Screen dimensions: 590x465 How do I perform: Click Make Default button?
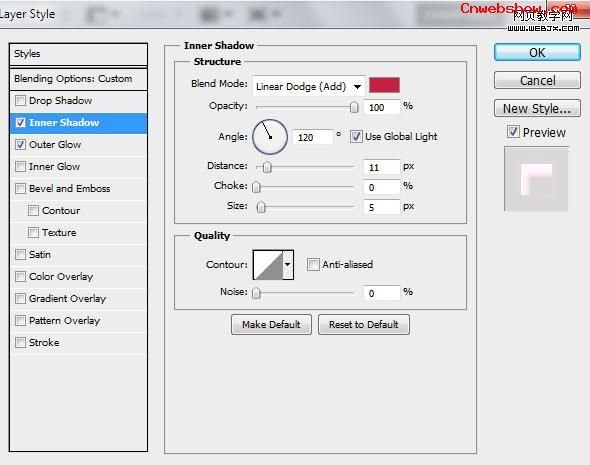[x=271, y=324]
